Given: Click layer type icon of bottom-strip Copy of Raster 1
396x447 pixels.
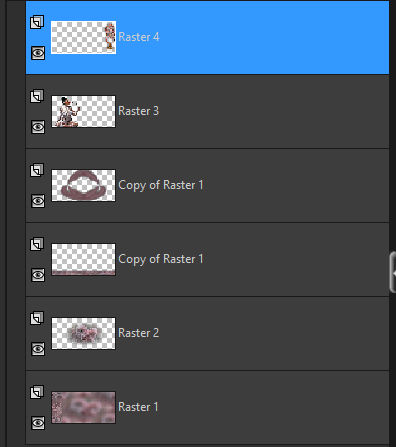Looking at the screenshot, I should pyautogui.click(x=37, y=244).
